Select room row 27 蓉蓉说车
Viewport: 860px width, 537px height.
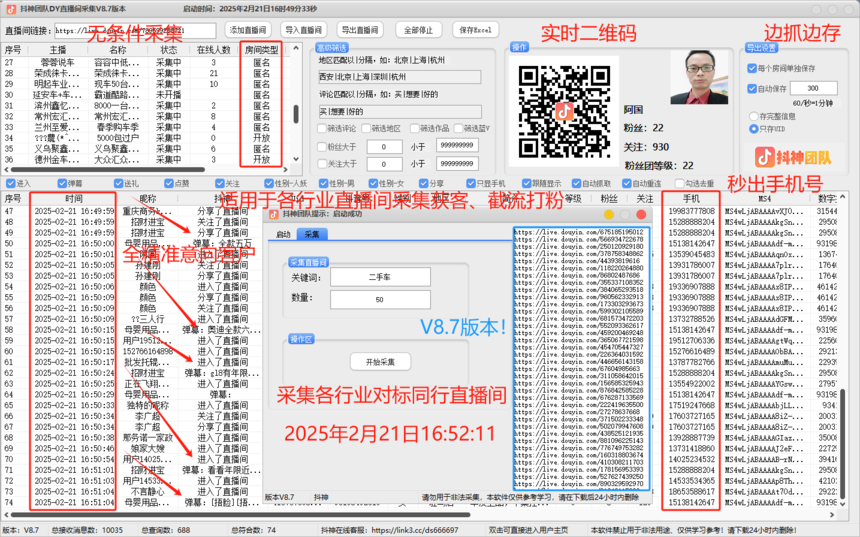(146, 63)
